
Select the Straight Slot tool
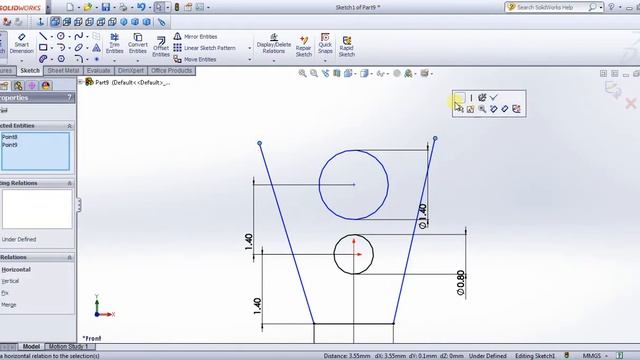43,59
